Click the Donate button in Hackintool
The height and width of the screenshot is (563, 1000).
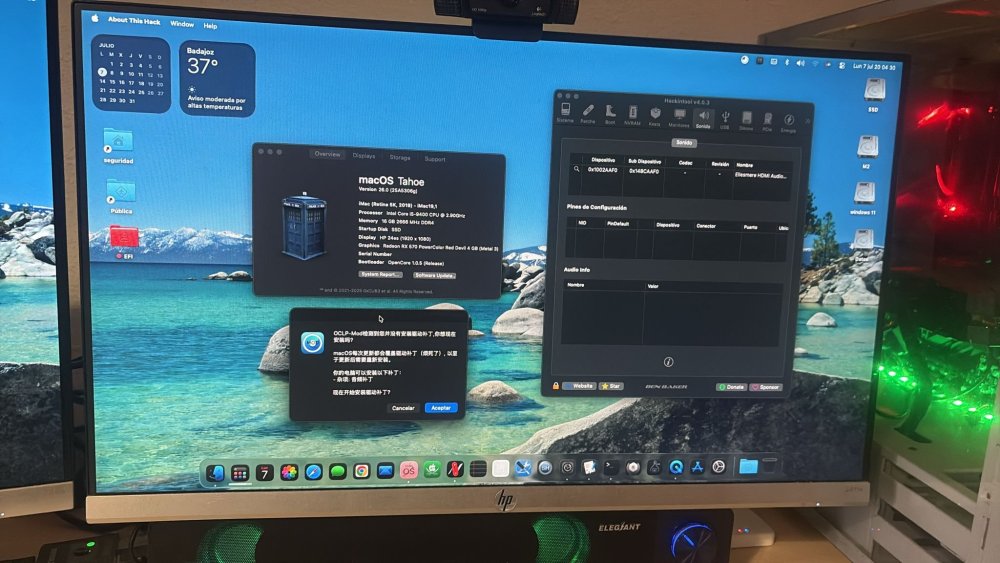pyautogui.click(x=731, y=386)
